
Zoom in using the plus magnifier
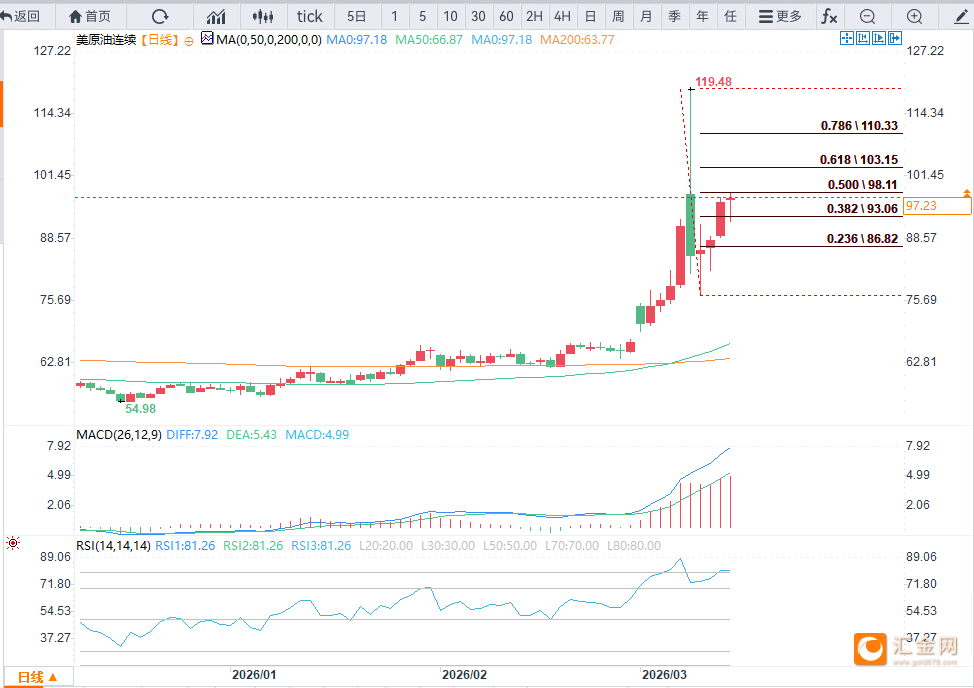coord(914,16)
